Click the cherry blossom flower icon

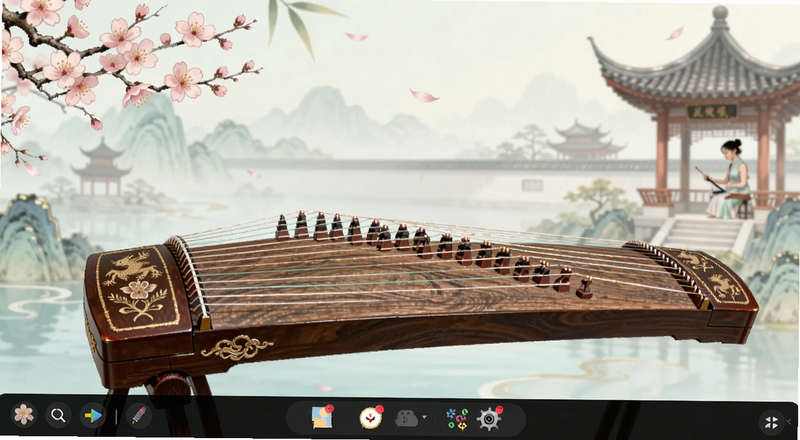tap(23, 414)
